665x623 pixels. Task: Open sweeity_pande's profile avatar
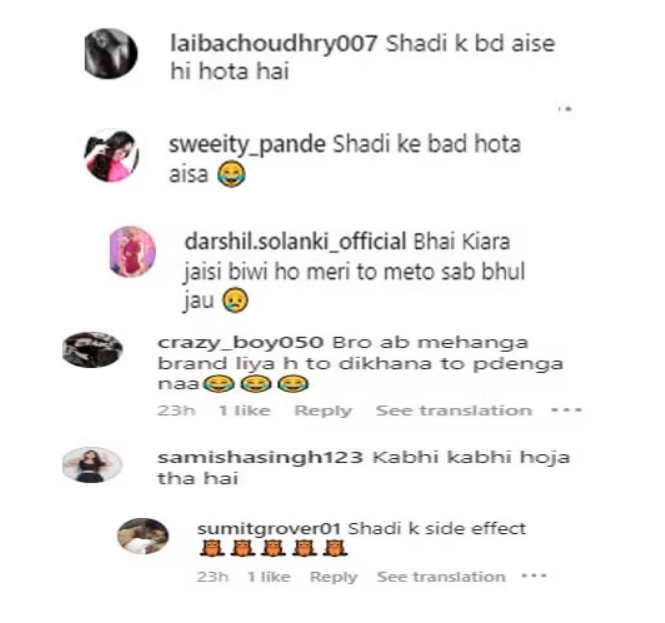click(x=112, y=156)
